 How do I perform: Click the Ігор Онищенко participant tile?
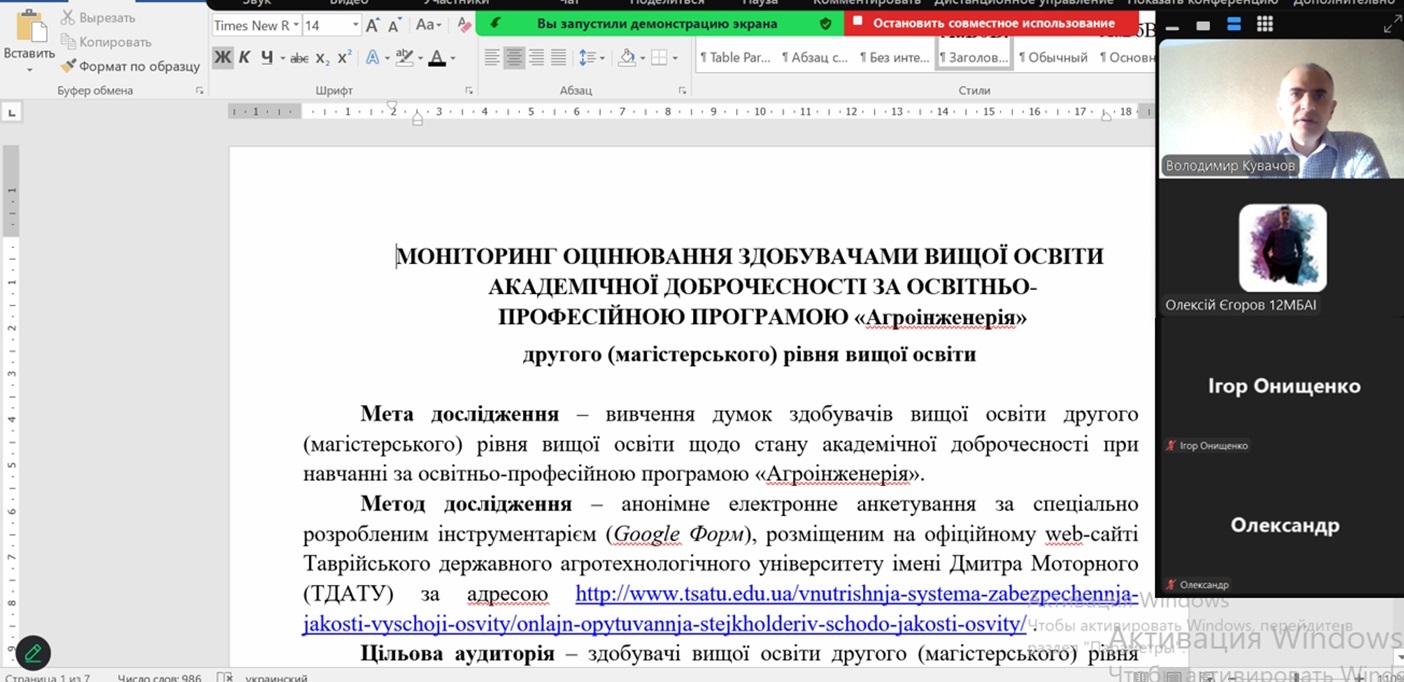[1281, 387]
